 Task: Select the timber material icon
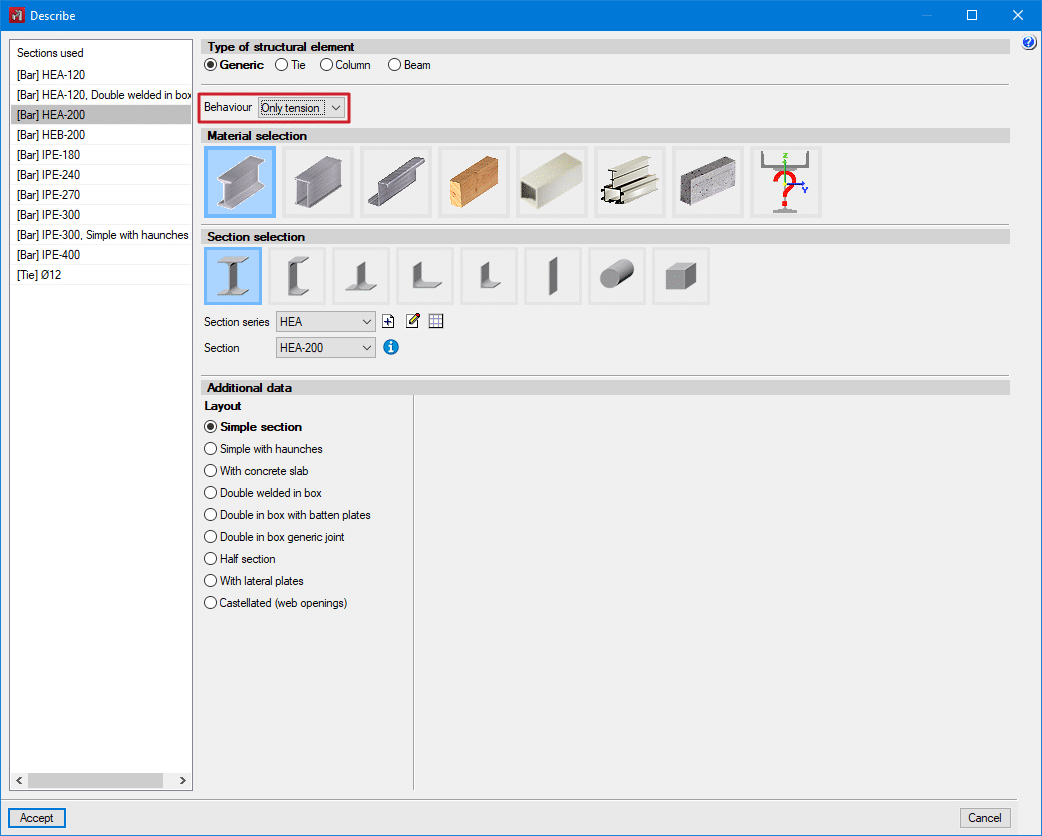pos(474,182)
